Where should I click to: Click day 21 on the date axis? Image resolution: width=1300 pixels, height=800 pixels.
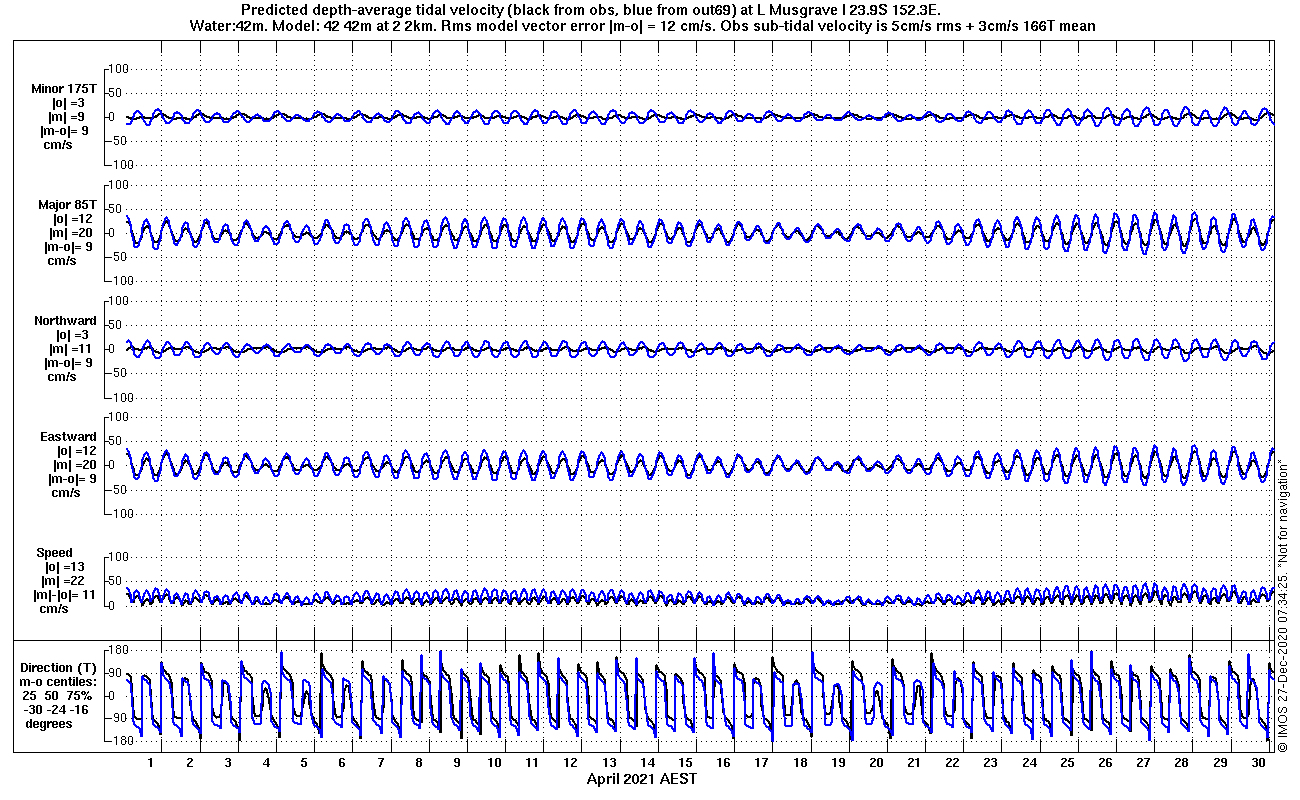(915, 762)
